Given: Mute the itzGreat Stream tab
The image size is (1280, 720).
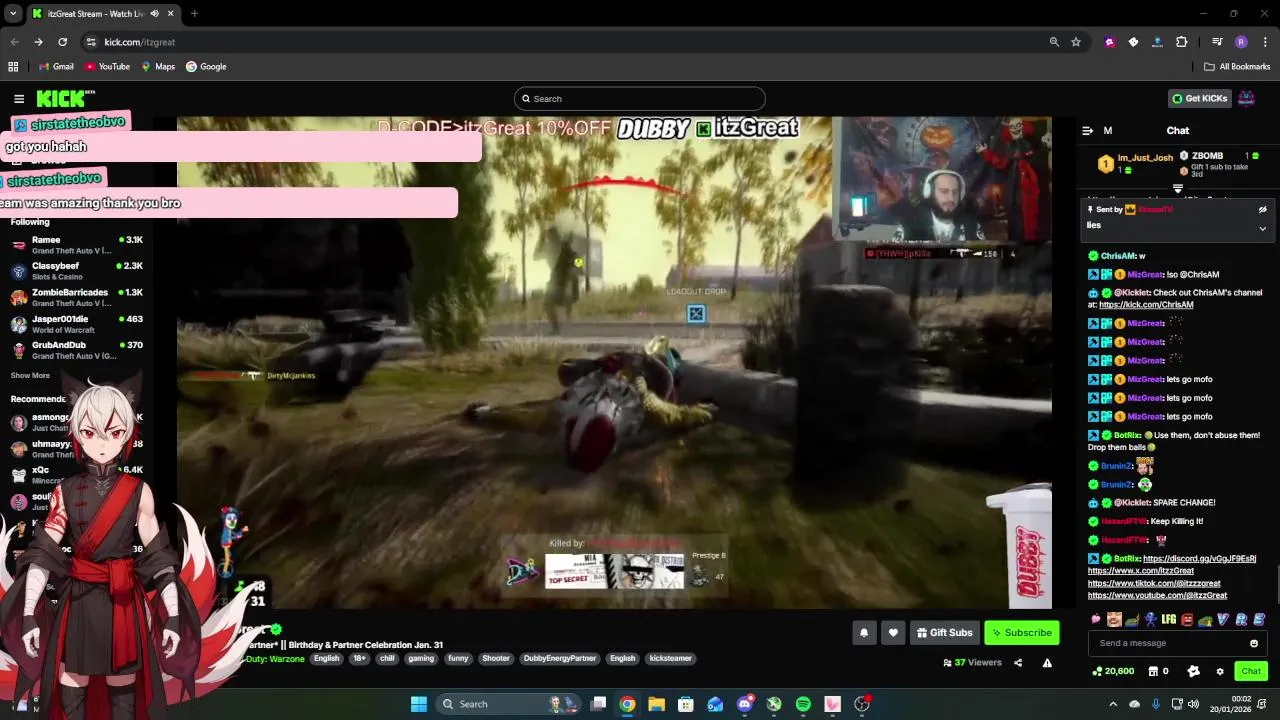Looking at the screenshot, I should [154, 14].
